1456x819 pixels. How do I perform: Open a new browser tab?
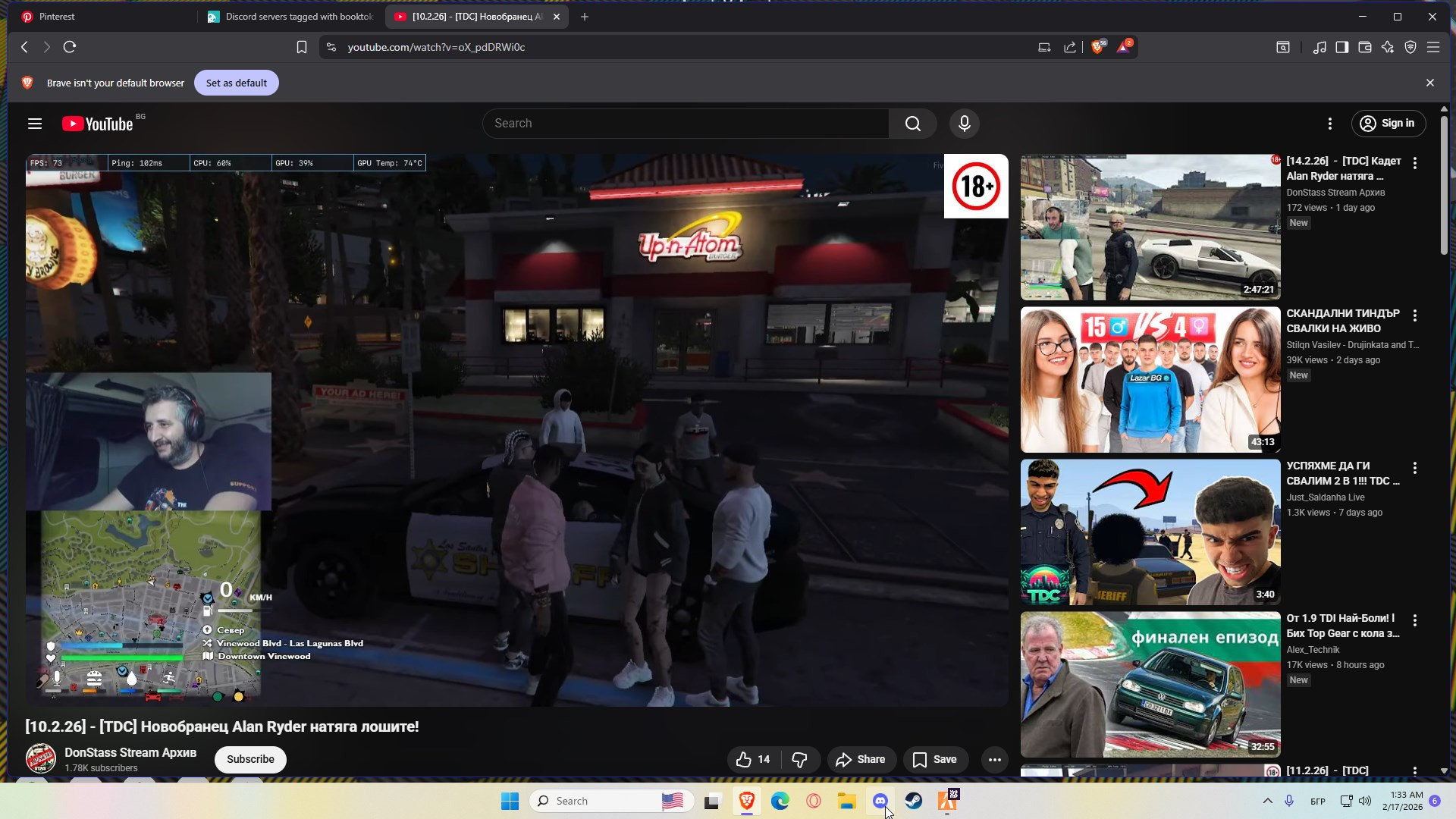[585, 17]
